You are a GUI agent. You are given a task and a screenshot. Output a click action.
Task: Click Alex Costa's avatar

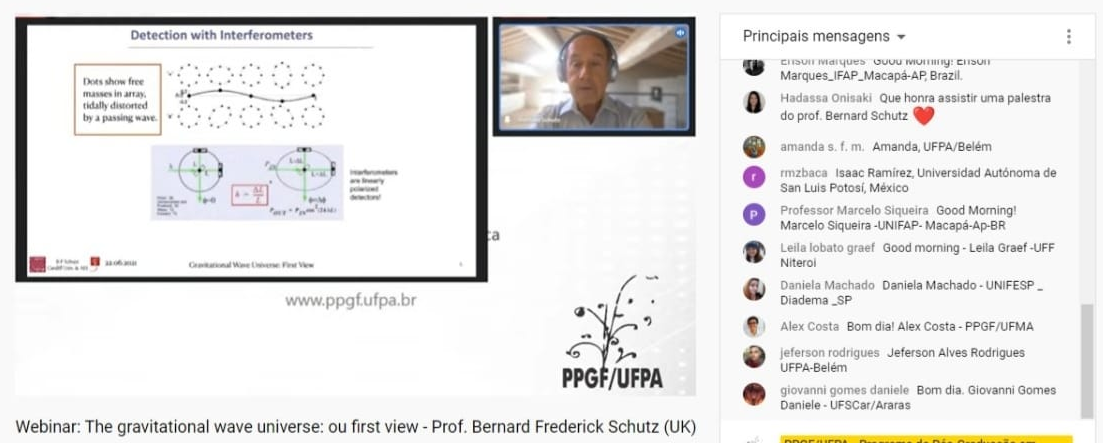pyautogui.click(x=754, y=327)
